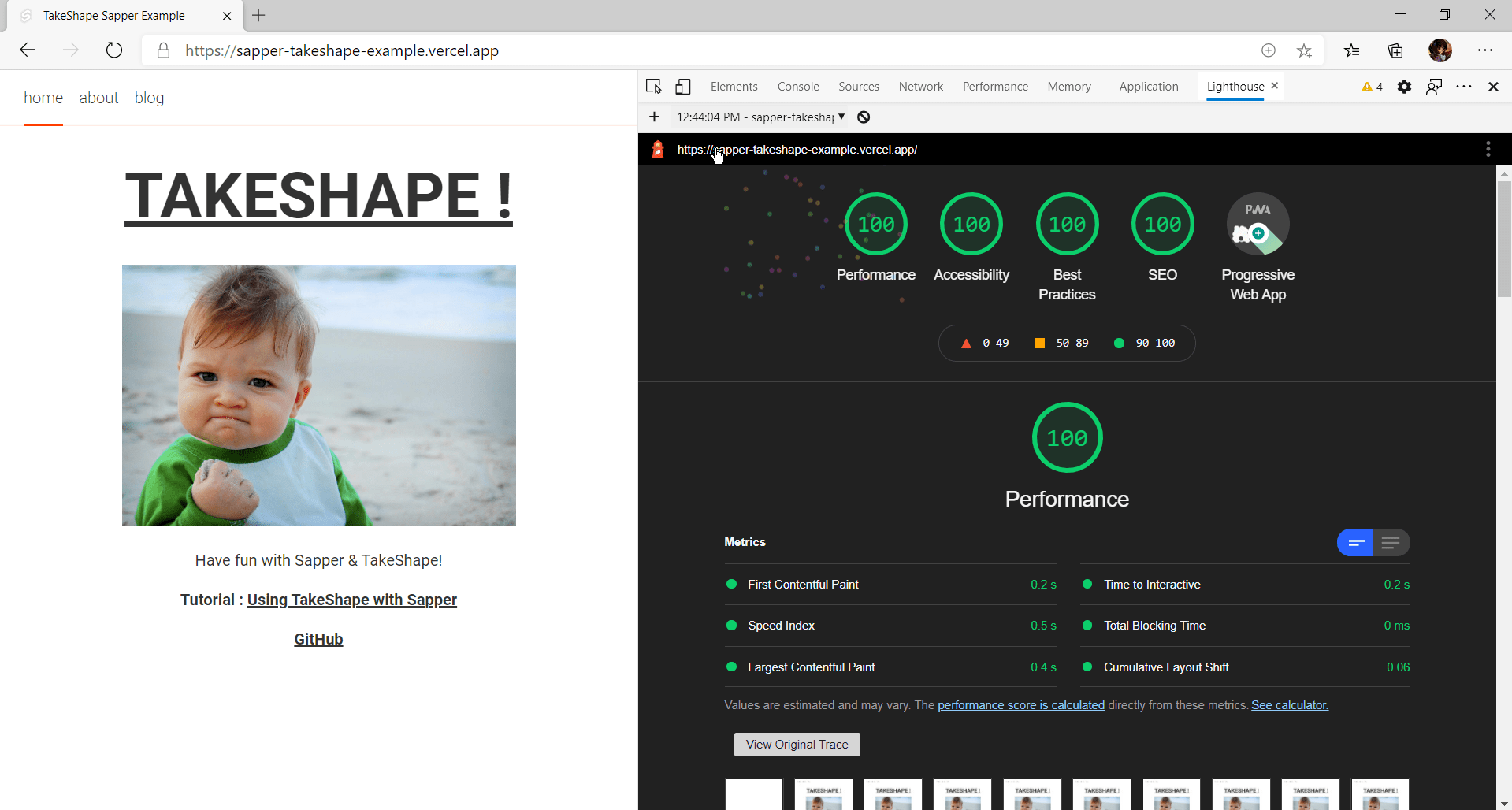Click the report URL link in header

coord(797,149)
